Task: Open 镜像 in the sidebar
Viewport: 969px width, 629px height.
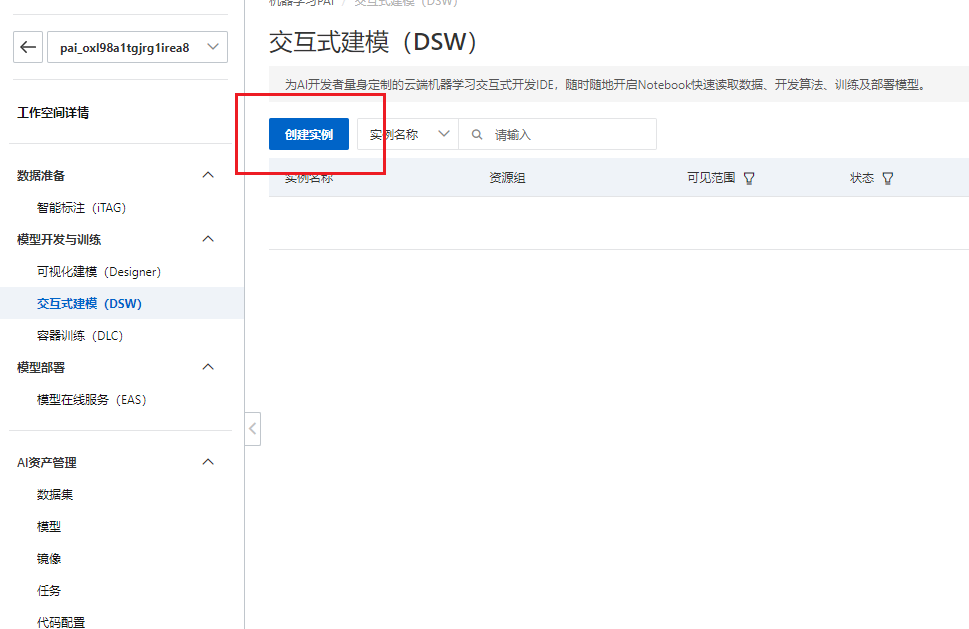Action: click(49, 558)
